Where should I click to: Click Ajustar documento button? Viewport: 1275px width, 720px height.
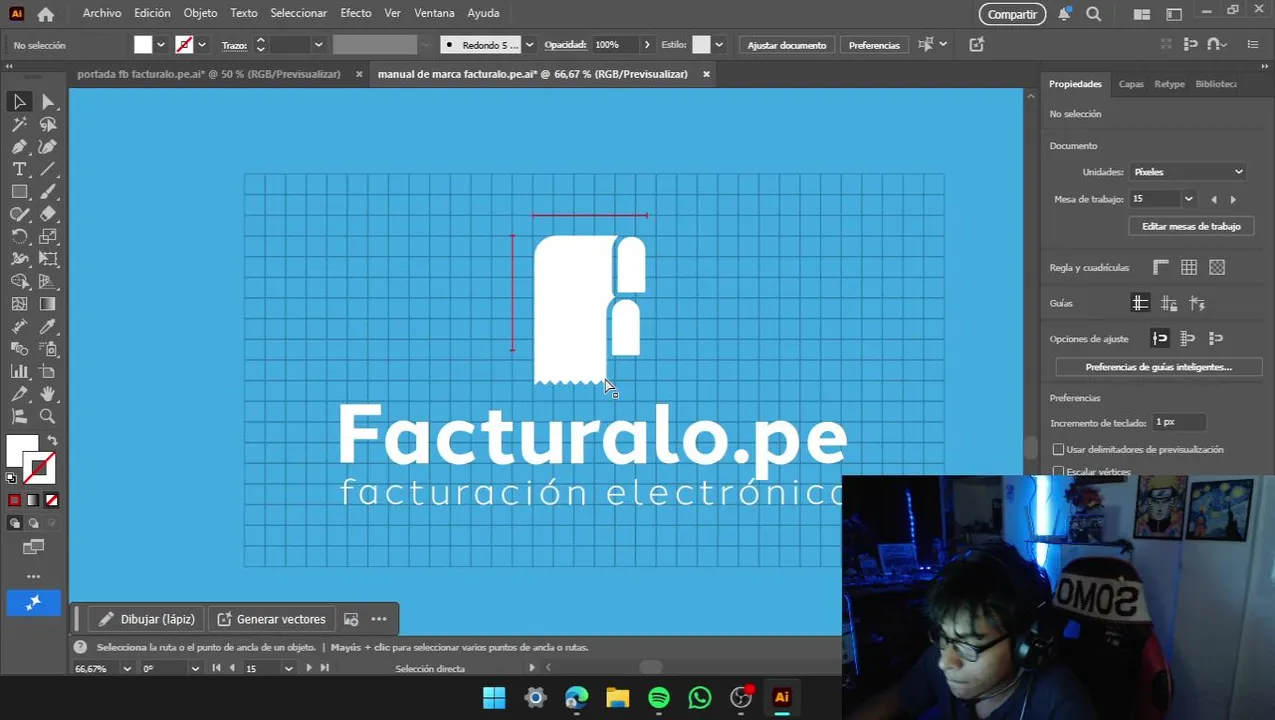click(x=787, y=45)
